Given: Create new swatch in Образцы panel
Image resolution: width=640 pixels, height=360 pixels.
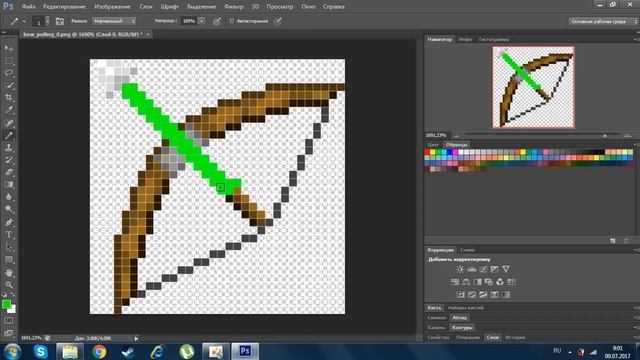Looking at the screenshot, I should tap(613, 241).
